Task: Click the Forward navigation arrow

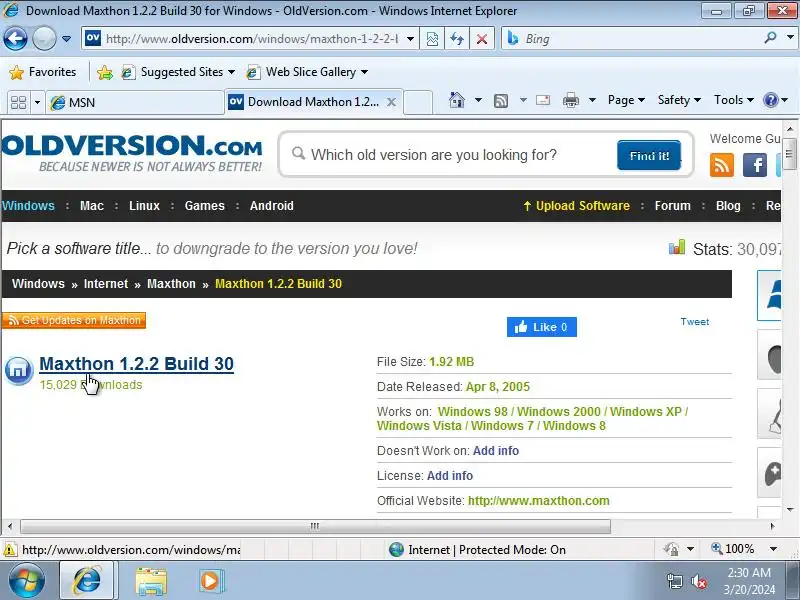Action: (x=44, y=39)
